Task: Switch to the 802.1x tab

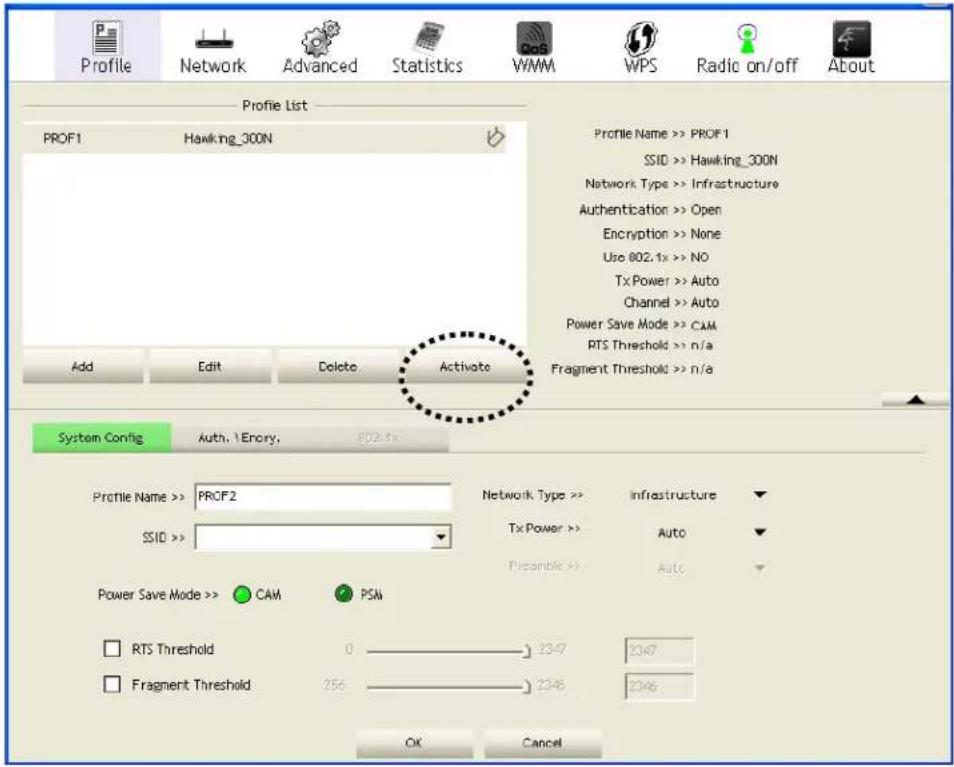Action: tap(378, 437)
